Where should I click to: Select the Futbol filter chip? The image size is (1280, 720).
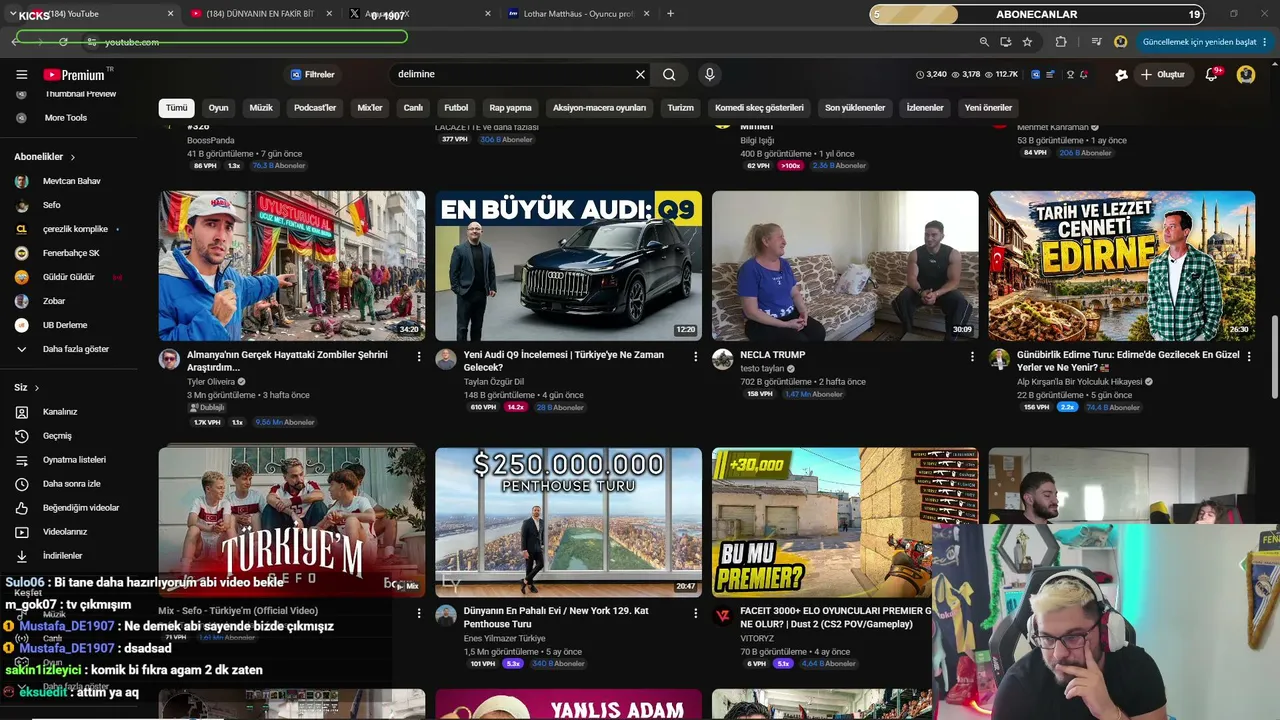click(x=456, y=108)
